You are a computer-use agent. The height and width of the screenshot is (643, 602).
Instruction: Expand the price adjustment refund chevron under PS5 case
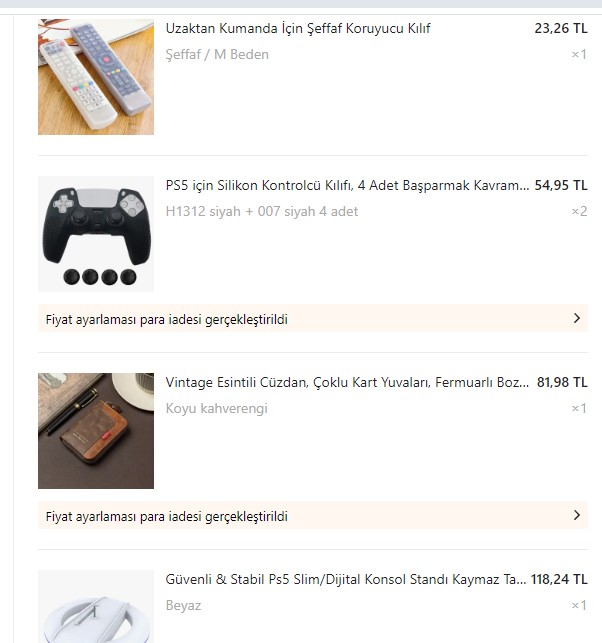(577, 319)
